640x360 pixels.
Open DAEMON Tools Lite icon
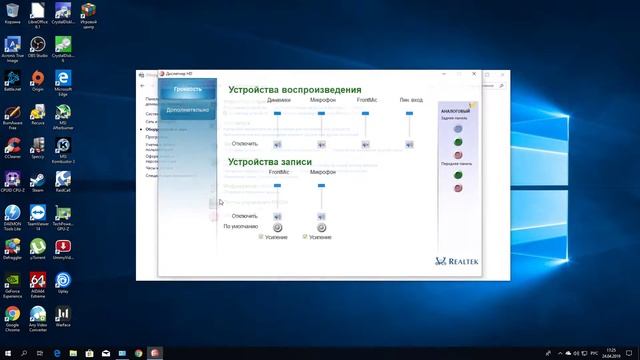click(12, 218)
